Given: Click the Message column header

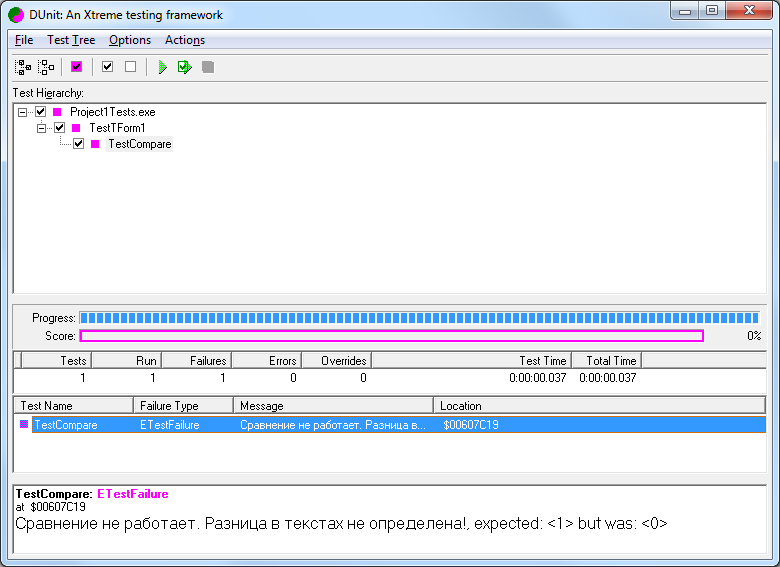Looking at the screenshot, I should click(x=333, y=405).
